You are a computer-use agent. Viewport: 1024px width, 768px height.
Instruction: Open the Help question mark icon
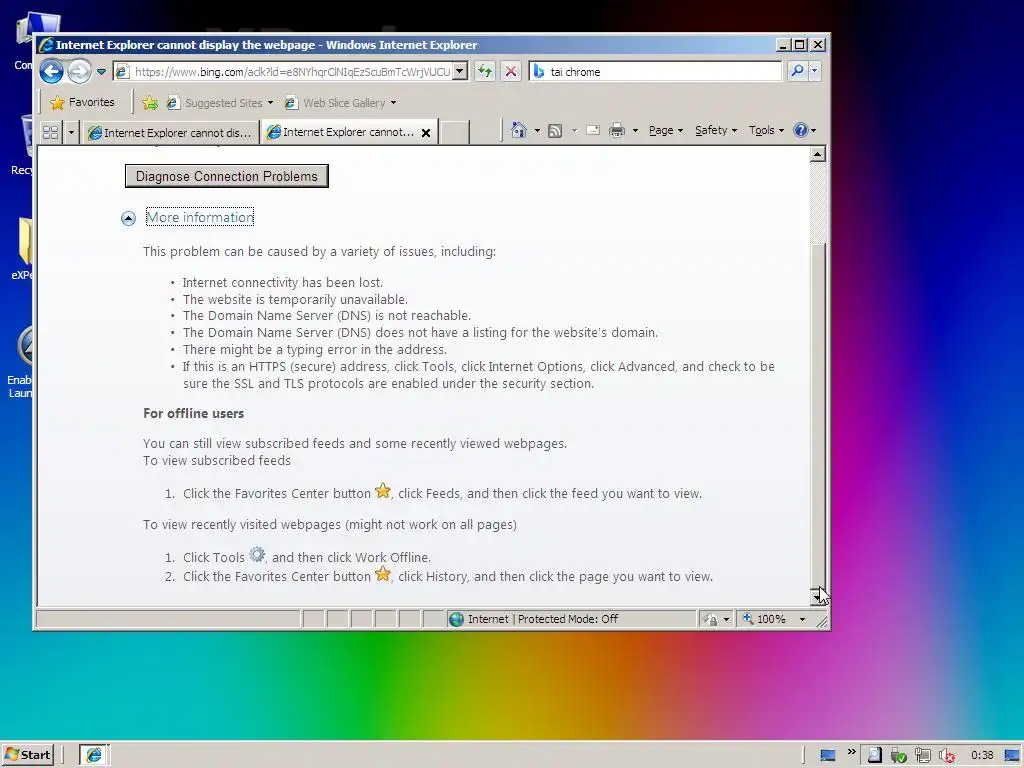(800, 130)
